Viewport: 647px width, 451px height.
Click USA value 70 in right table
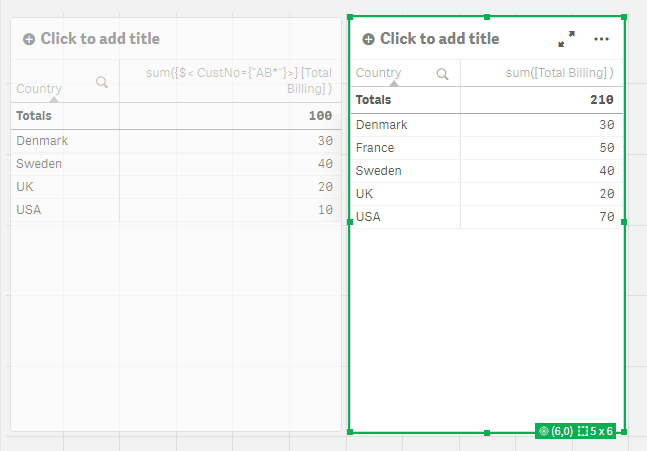click(607, 217)
